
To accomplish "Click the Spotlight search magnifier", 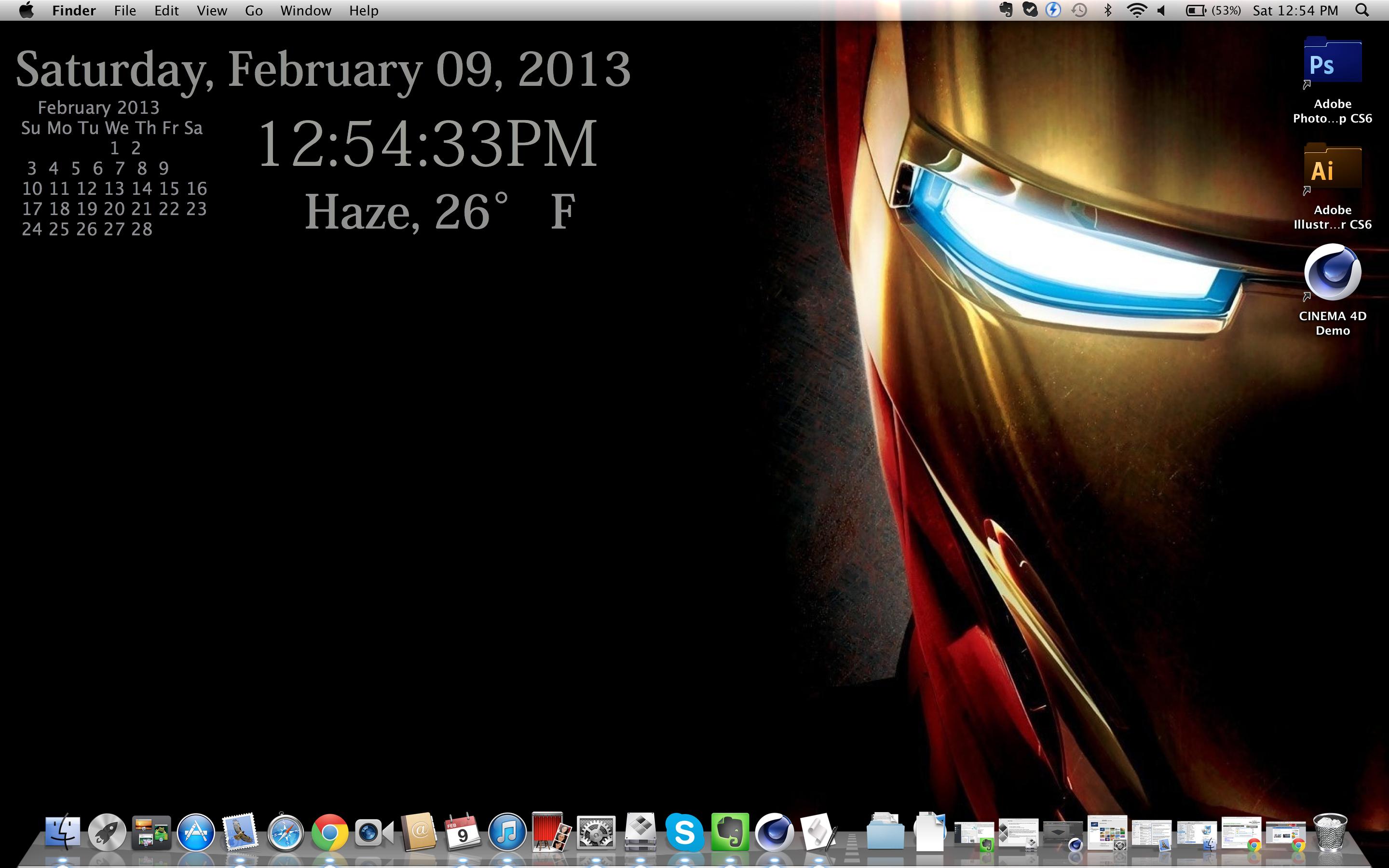I will point(1362,10).
